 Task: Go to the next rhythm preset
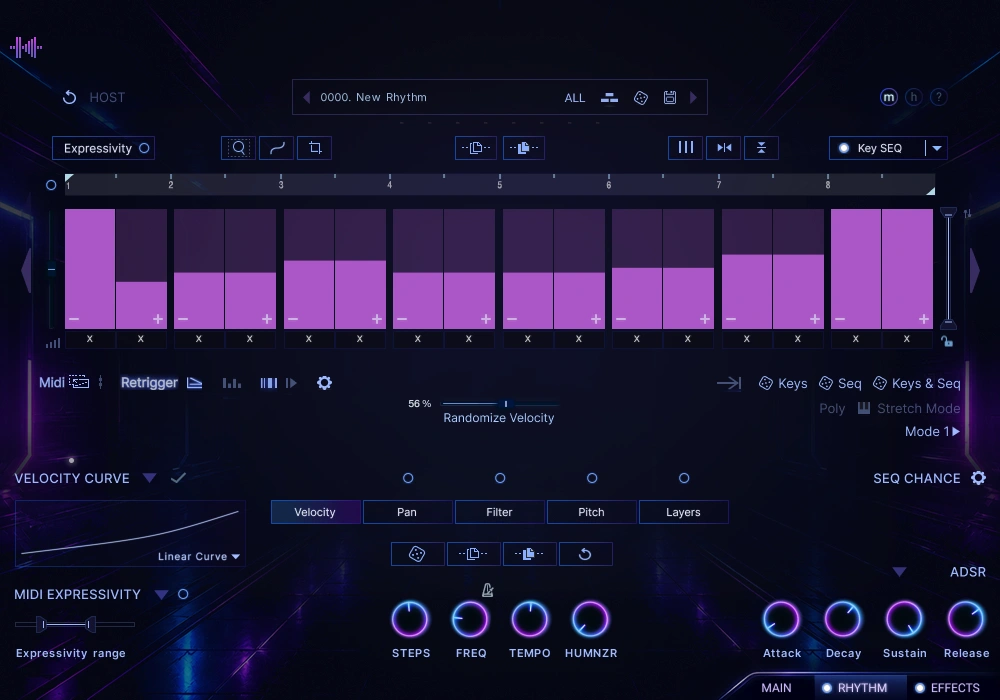tap(693, 98)
